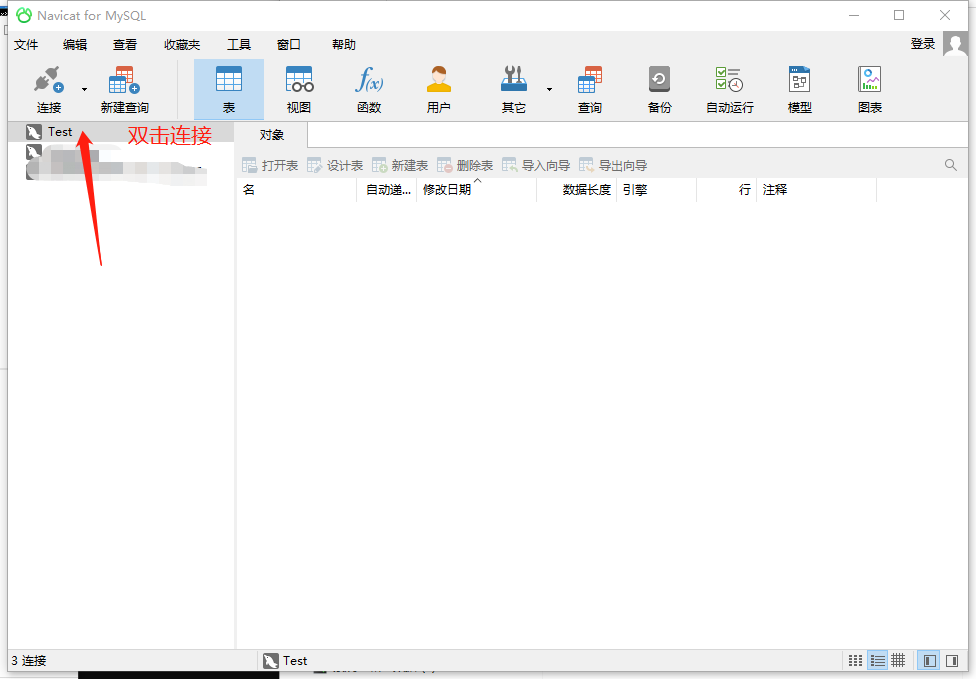Open the Window (窗口) menu
The width and height of the screenshot is (976, 679).
pyautogui.click(x=289, y=45)
